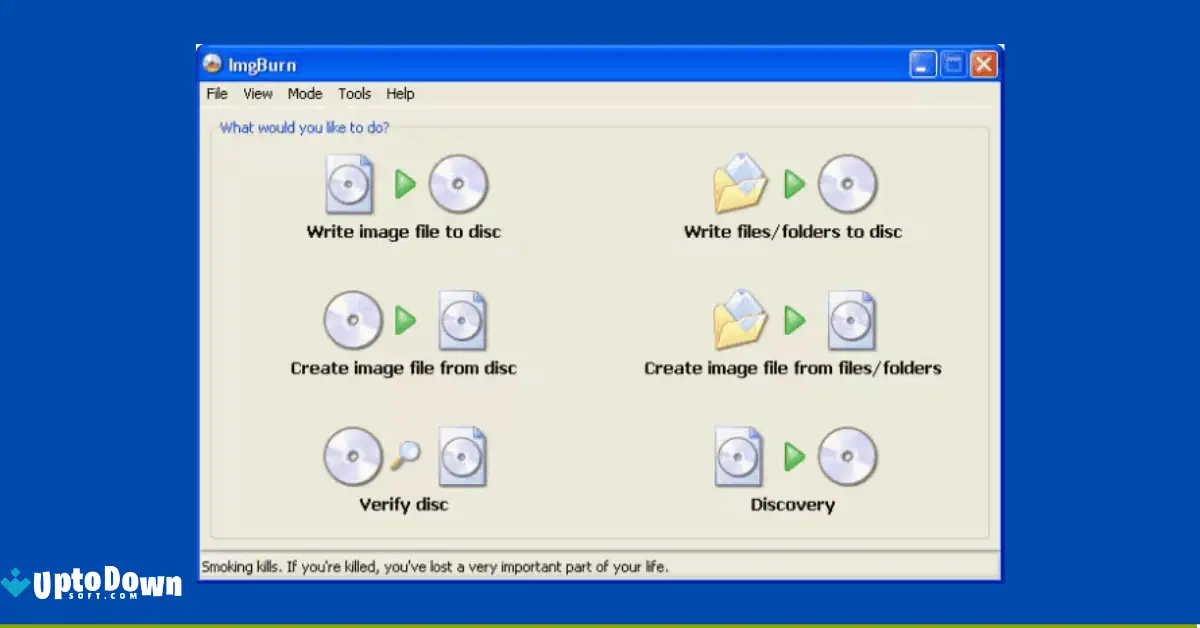This screenshot has height=628, width=1200.
Task: Open the Mode menu
Action: (304, 94)
